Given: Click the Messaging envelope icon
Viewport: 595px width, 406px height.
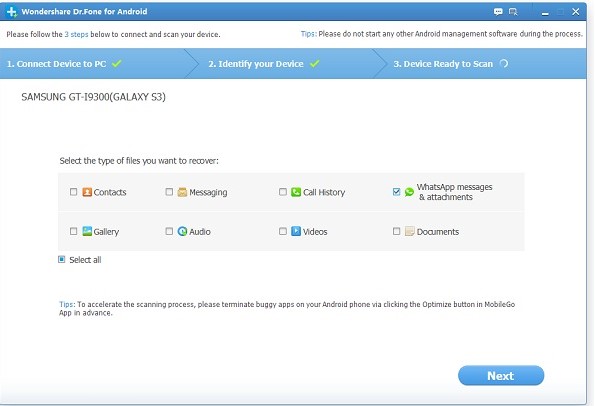Looking at the screenshot, I should pyautogui.click(x=182, y=192).
